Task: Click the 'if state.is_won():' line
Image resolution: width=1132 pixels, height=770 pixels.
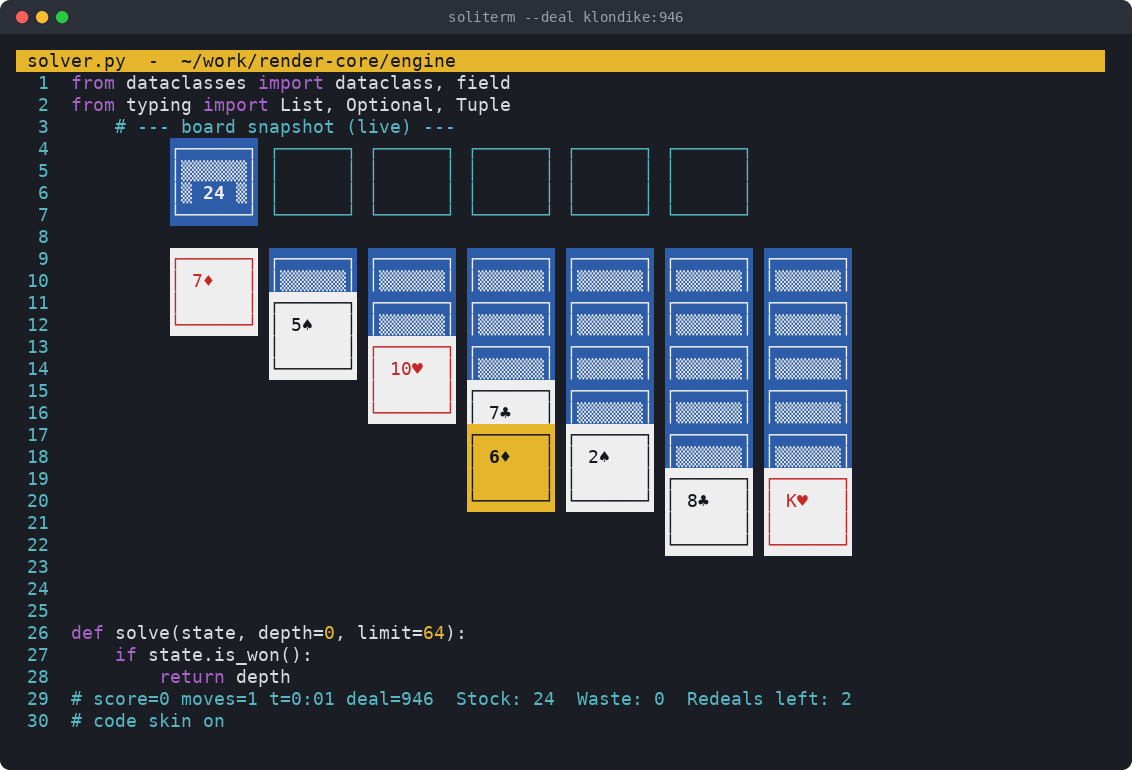Action: click(x=214, y=655)
